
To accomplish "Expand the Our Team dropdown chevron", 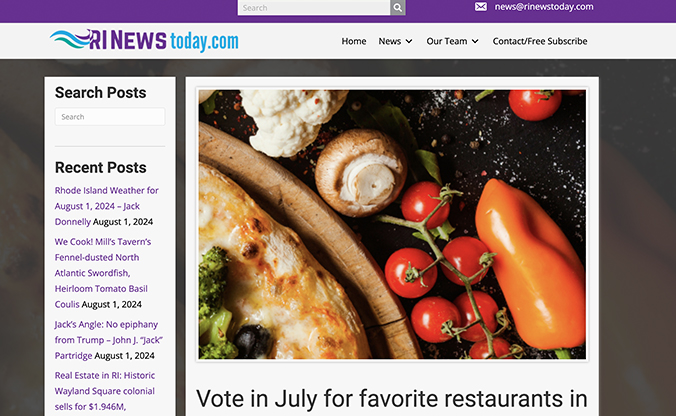I will coord(475,41).
